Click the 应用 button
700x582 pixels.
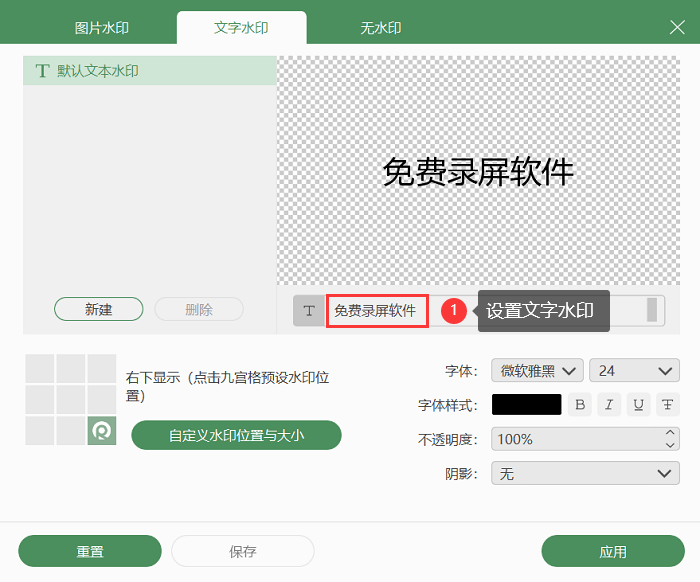(x=613, y=551)
